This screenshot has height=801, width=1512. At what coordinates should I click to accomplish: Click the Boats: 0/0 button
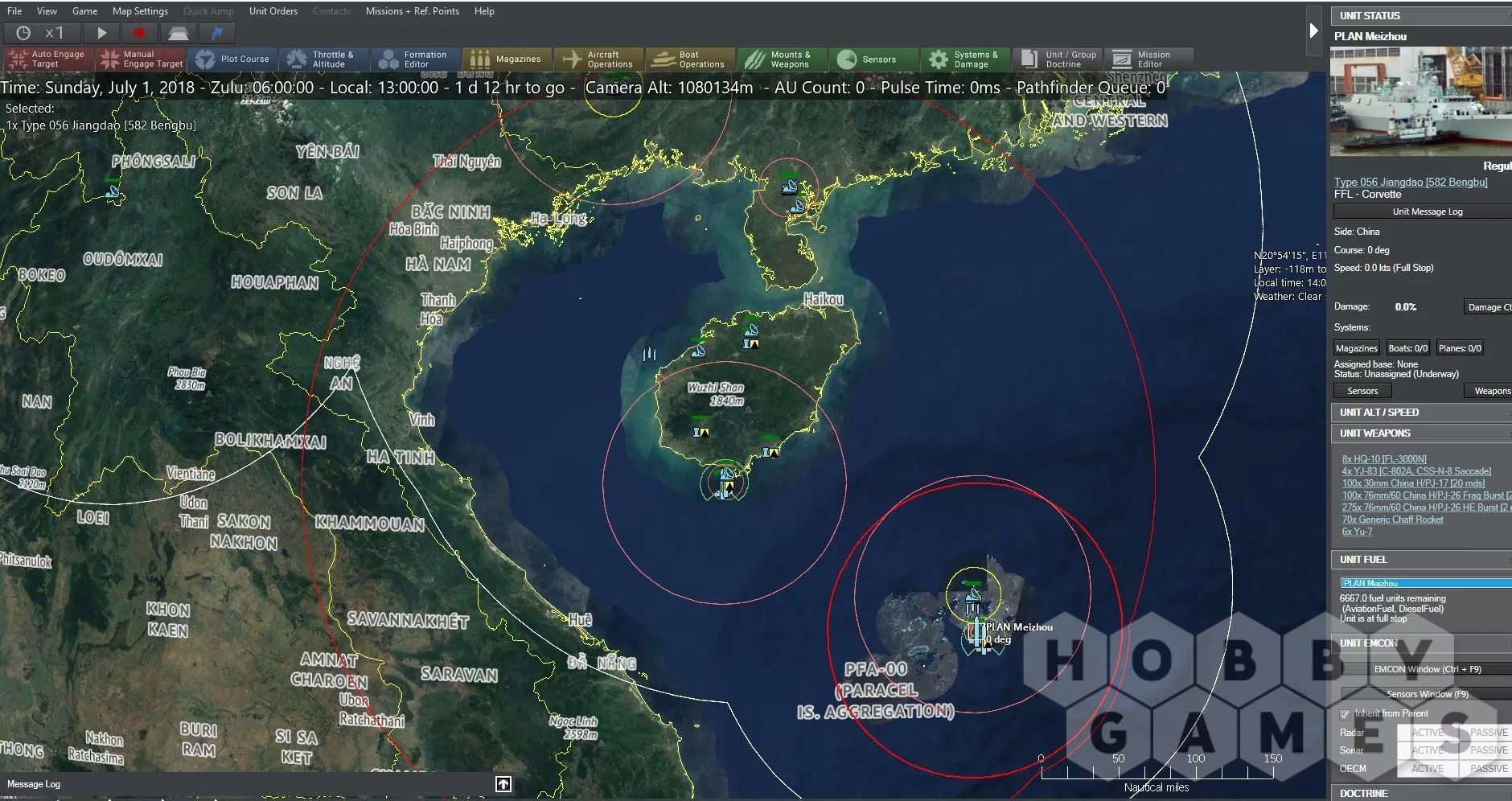[x=1408, y=348]
